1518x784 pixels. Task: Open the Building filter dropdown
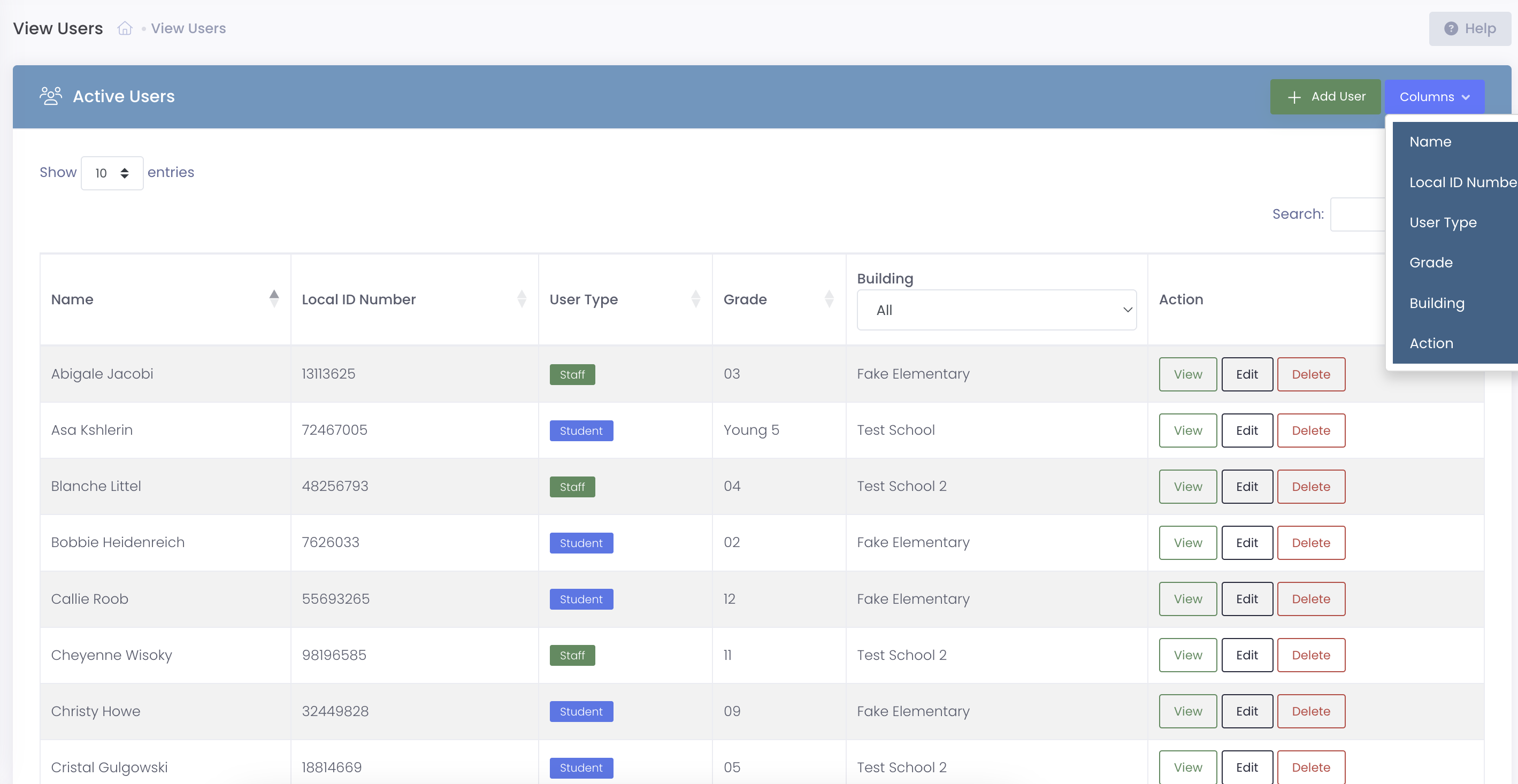click(996, 310)
